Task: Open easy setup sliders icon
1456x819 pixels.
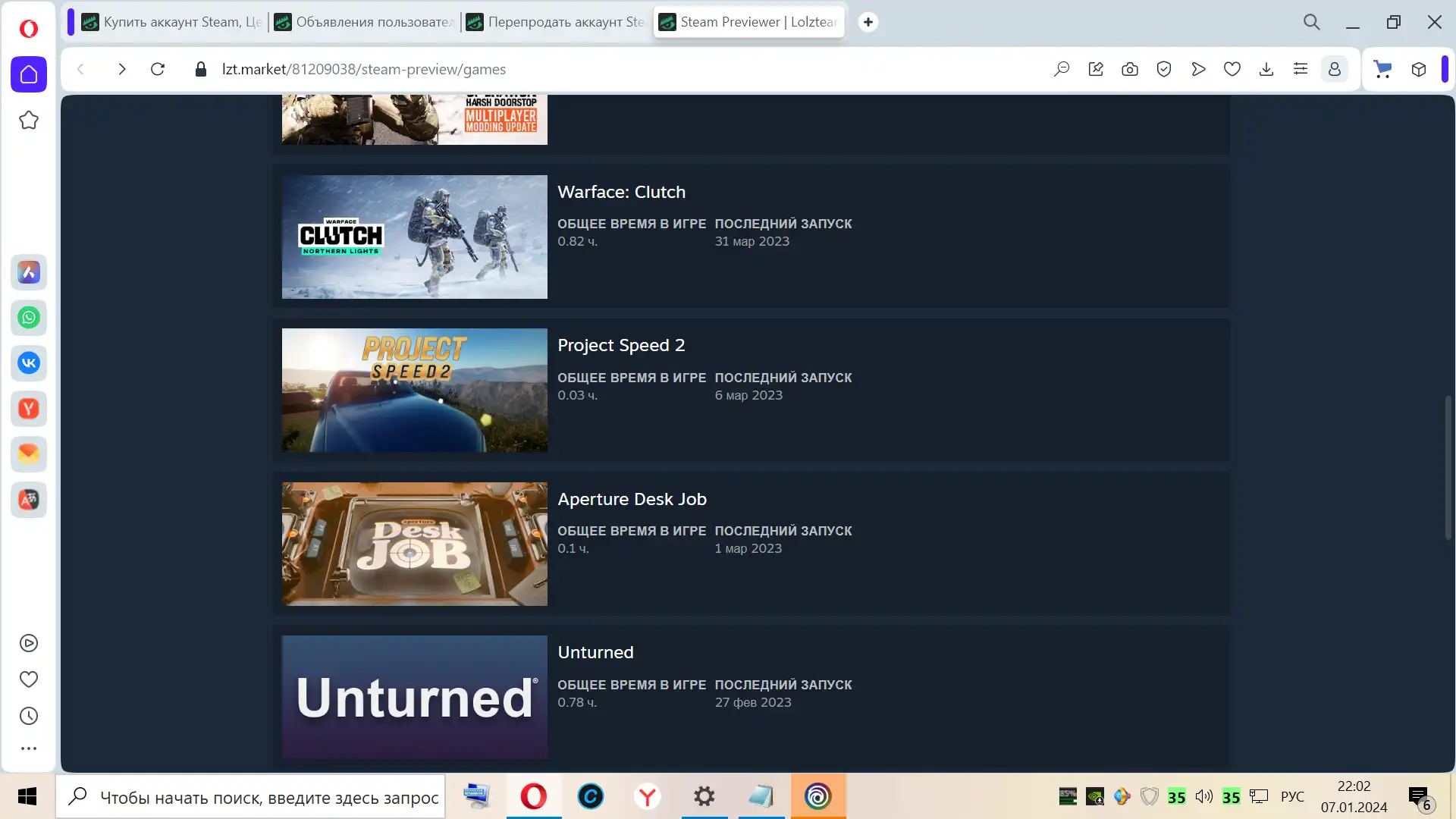Action: pos(1301,69)
